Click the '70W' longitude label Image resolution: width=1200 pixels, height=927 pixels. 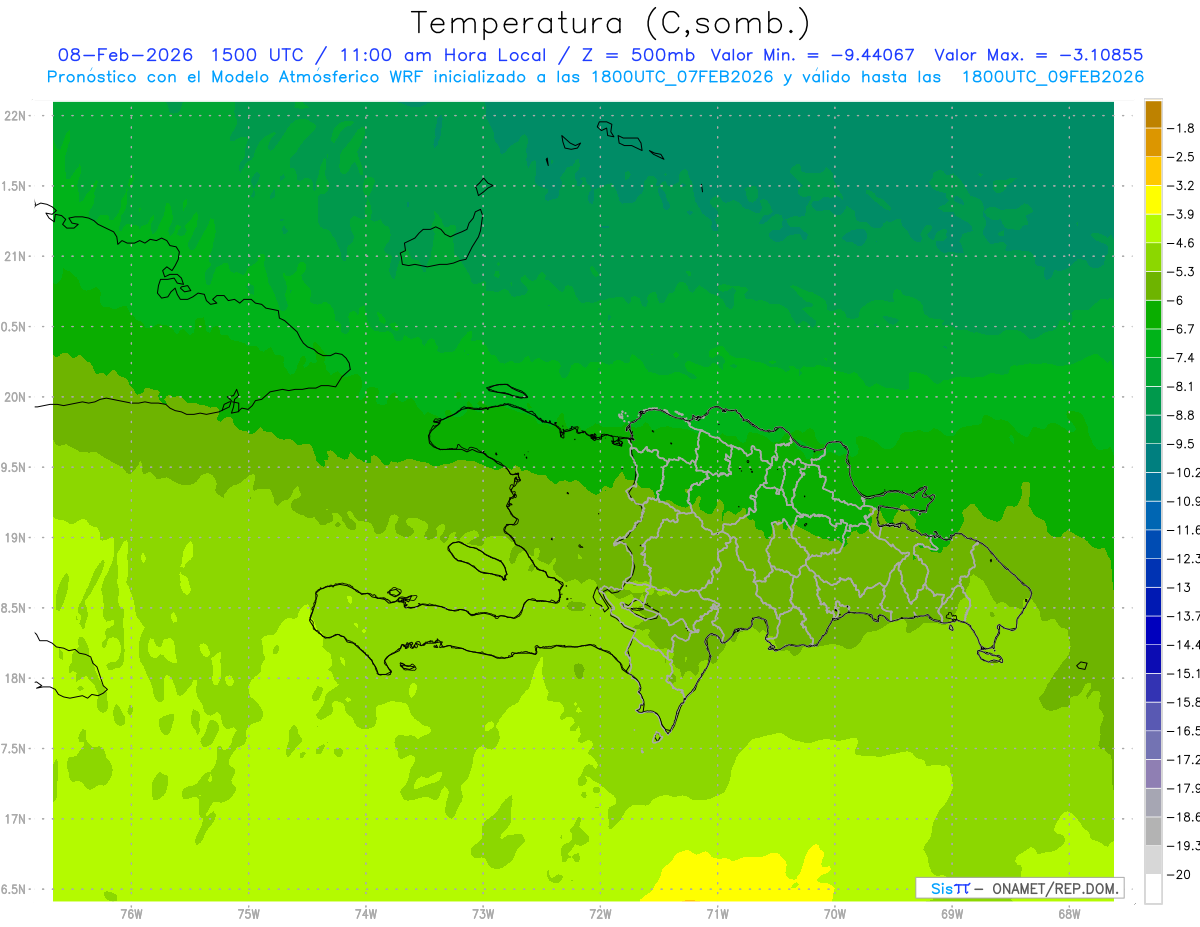tap(834, 913)
